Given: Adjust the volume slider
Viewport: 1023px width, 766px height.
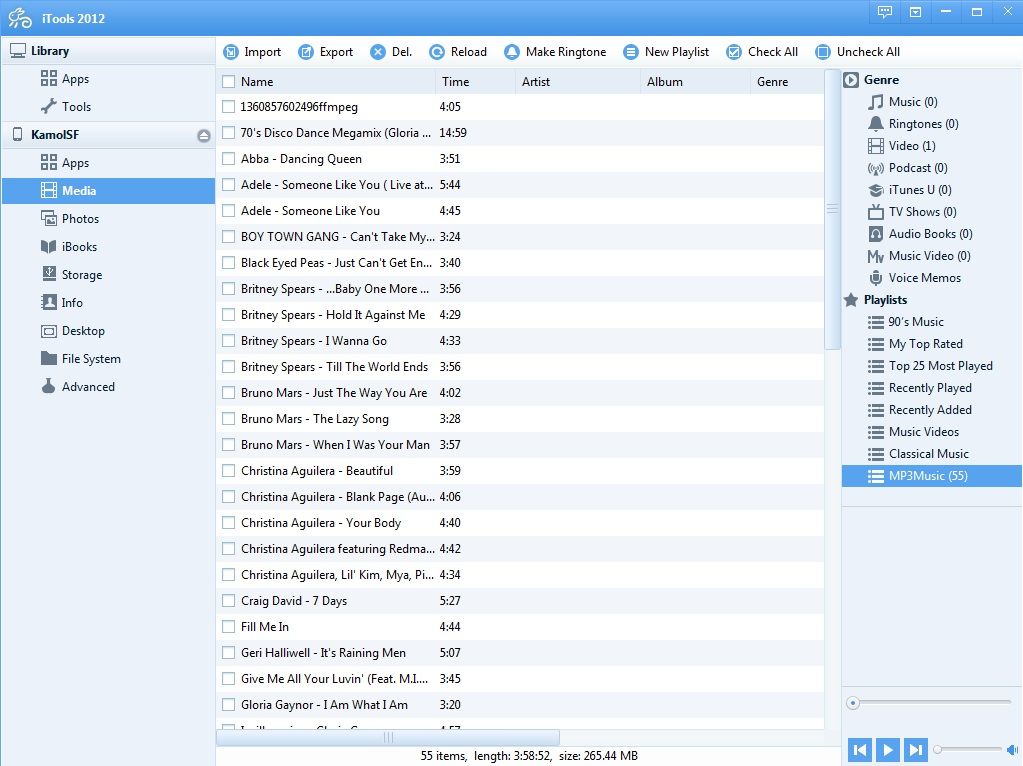Looking at the screenshot, I should click(x=968, y=750).
